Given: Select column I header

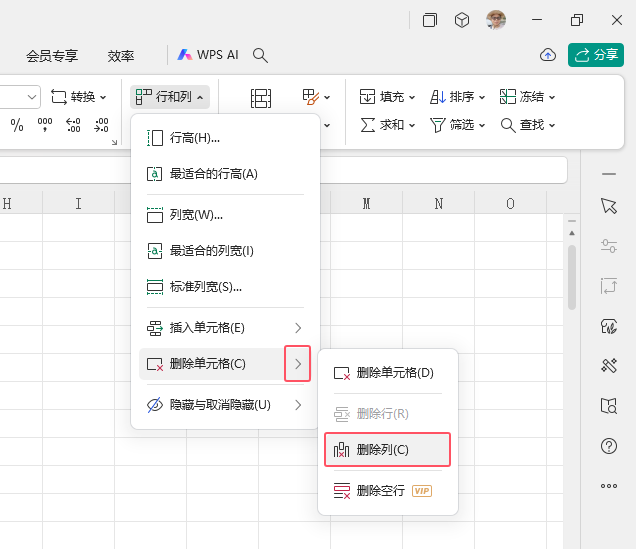Looking at the screenshot, I should [x=78, y=204].
